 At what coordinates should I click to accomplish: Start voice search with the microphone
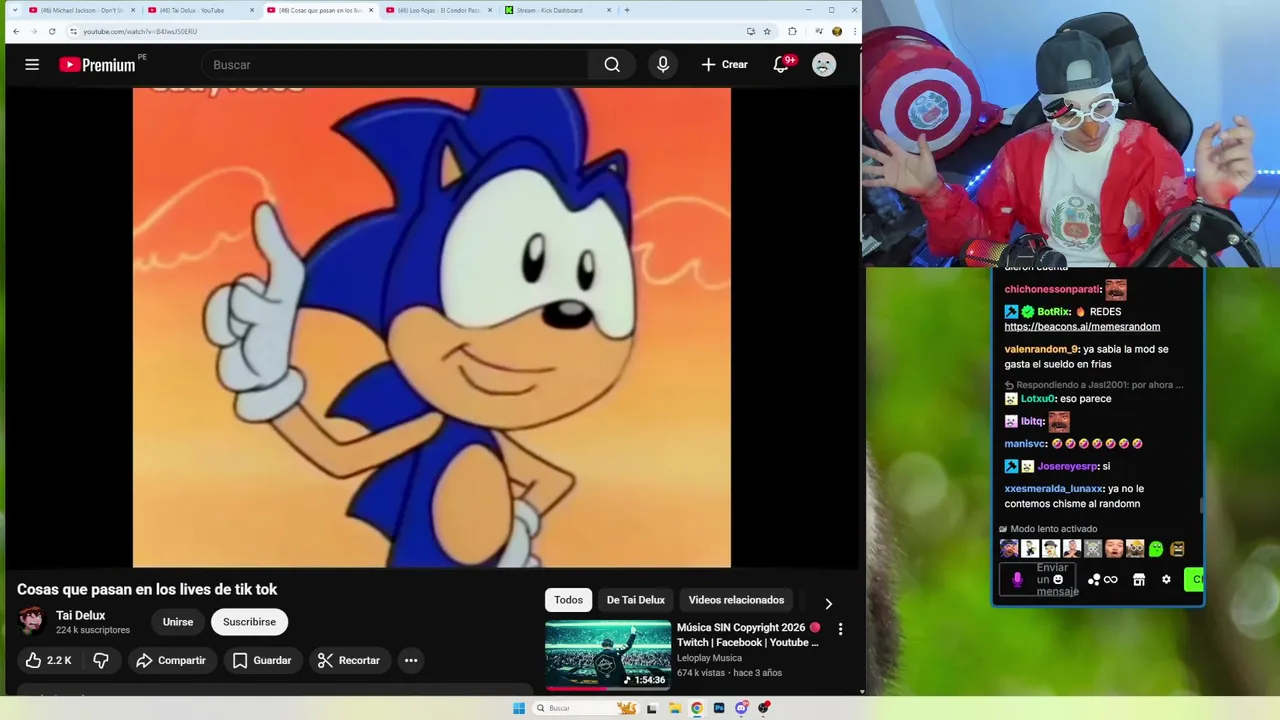point(662,64)
